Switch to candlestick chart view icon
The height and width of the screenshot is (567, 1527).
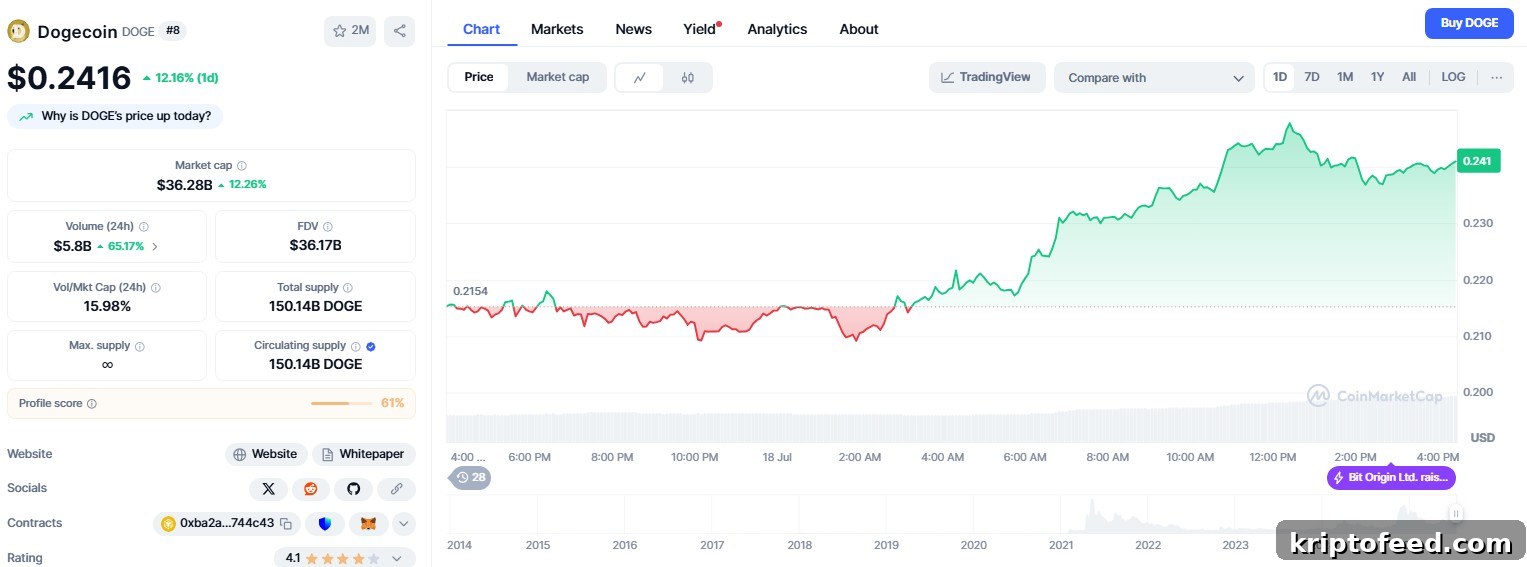[x=687, y=77]
